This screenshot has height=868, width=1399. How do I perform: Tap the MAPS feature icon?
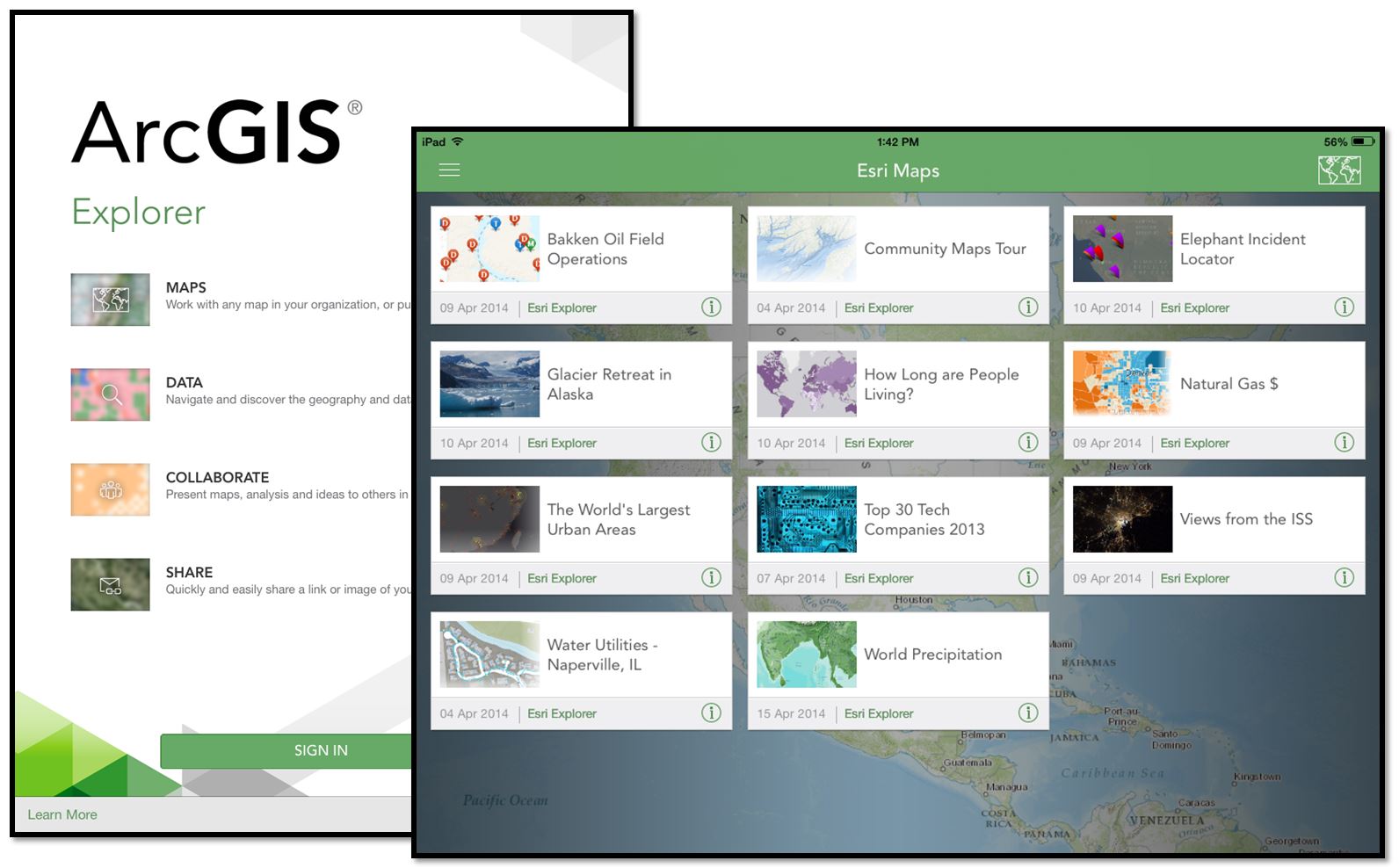(x=111, y=300)
